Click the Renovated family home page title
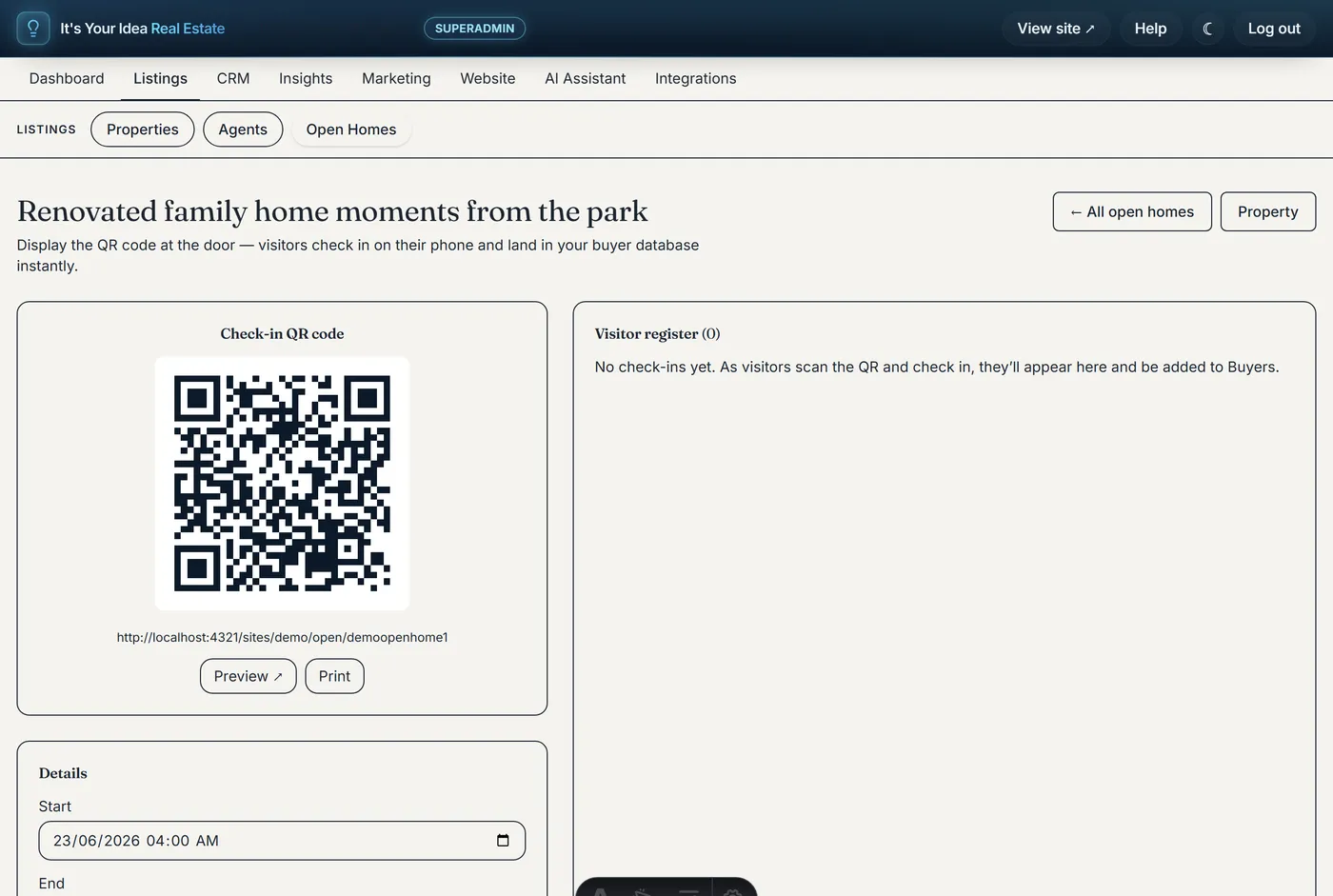This screenshot has height=896, width=1333. click(x=332, y=210)
